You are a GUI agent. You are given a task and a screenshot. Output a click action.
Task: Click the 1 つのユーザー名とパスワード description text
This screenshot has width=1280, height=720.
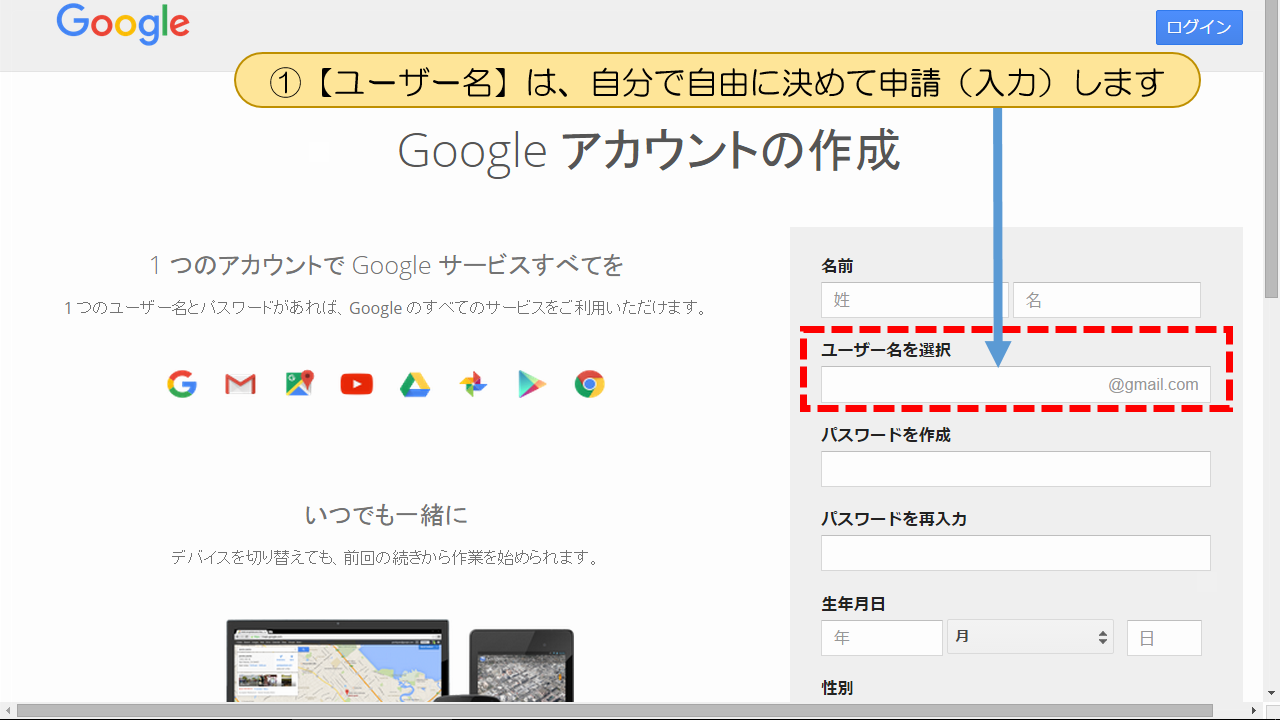pos(386,309)
